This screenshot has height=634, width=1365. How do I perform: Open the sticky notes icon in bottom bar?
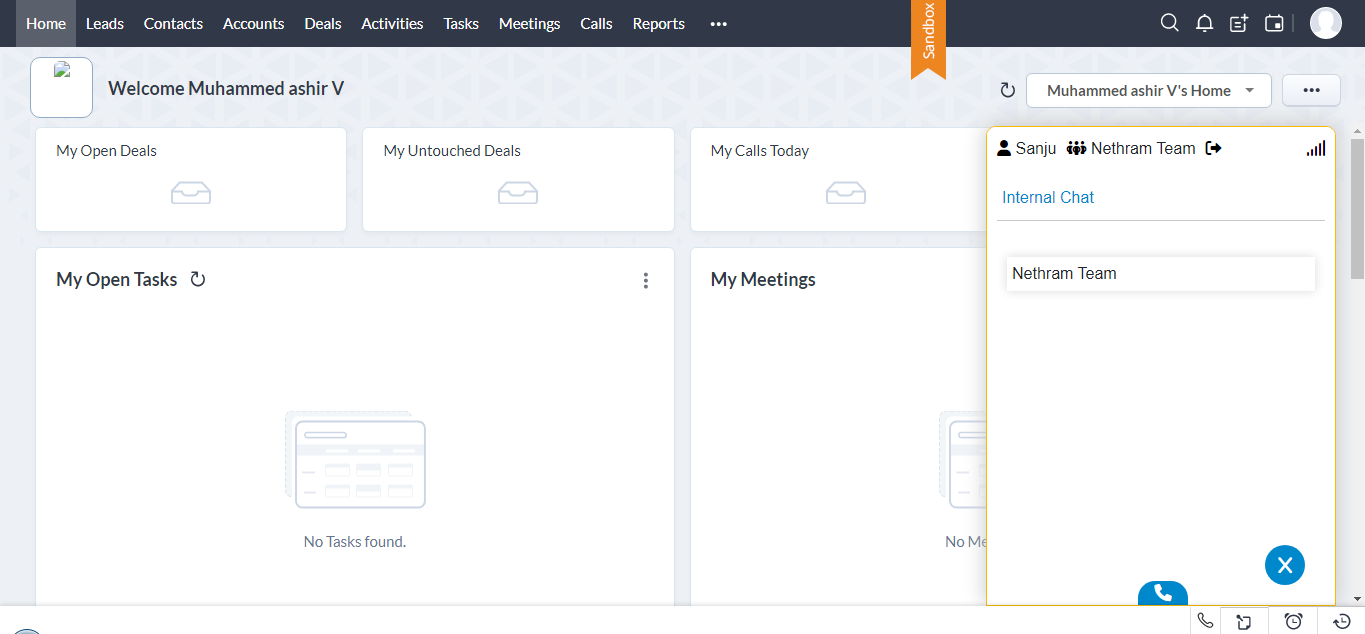pos(1243,622)
